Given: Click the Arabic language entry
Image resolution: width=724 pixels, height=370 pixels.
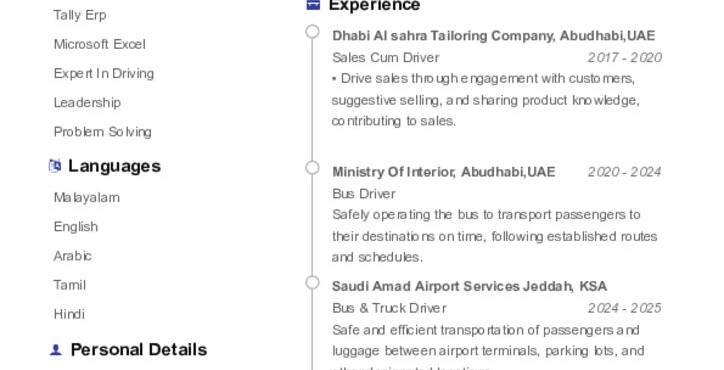Looking at the screenshot, I should pyautogui.click(x=72, y=256).
